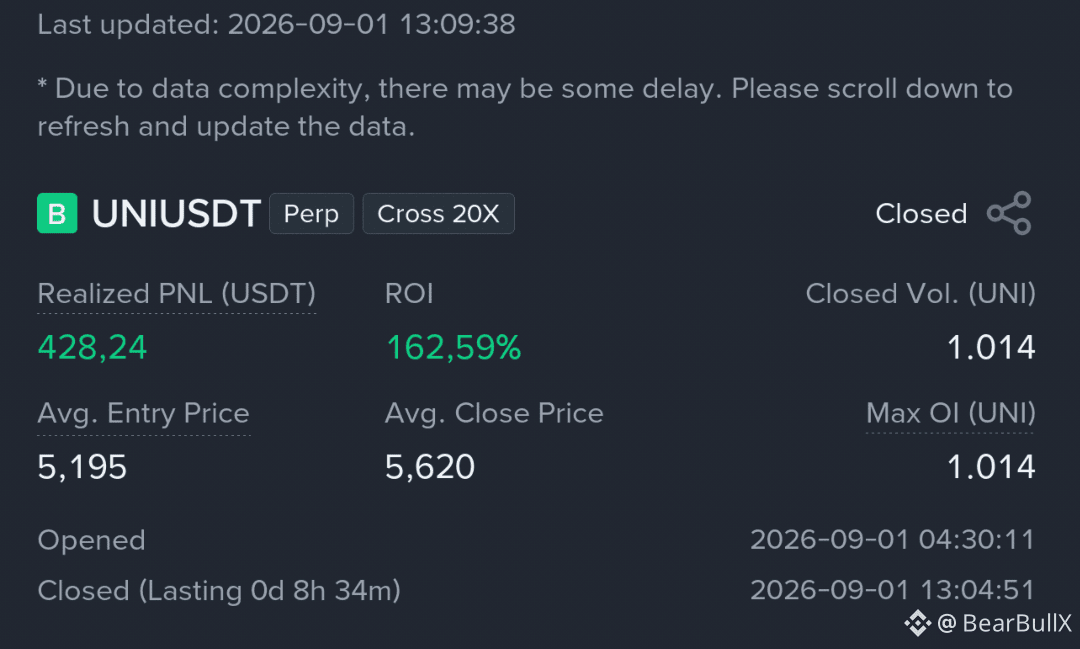Click the Binance logo watermark icon
1080x649 pixels.
pos(917,623)
